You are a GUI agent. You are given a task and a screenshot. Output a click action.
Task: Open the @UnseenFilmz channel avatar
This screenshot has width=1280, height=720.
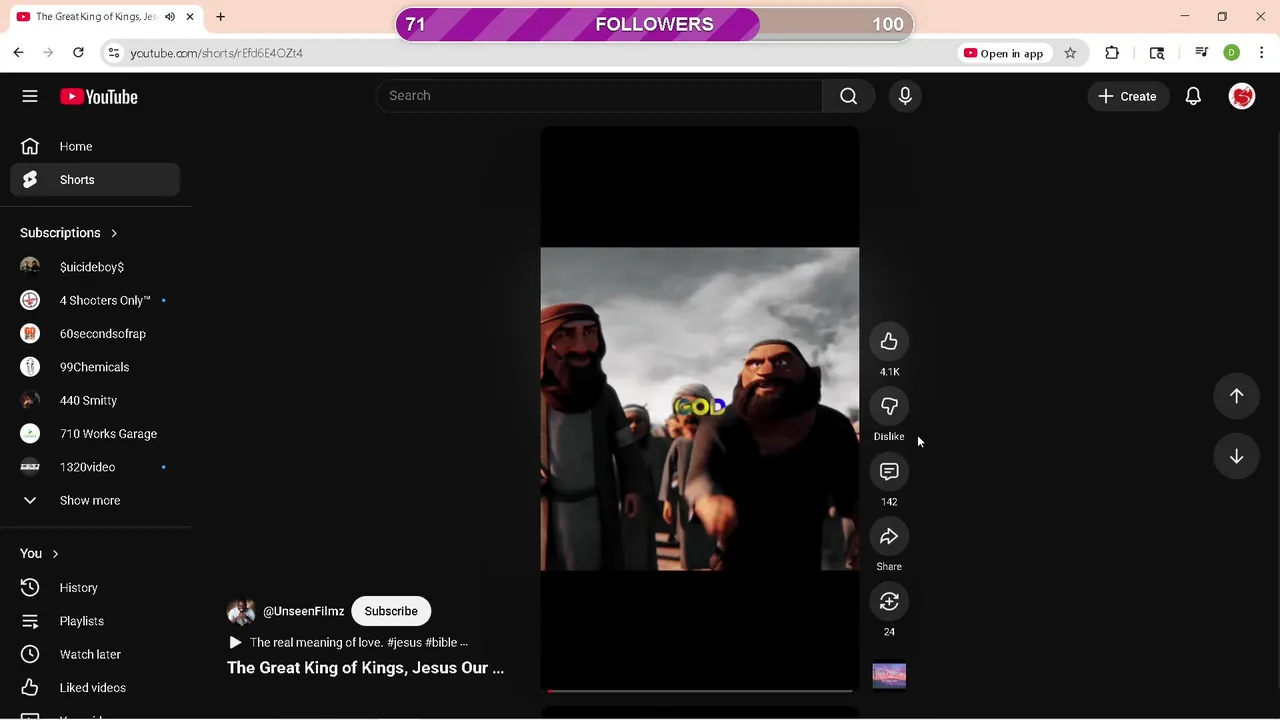point(241,612)
